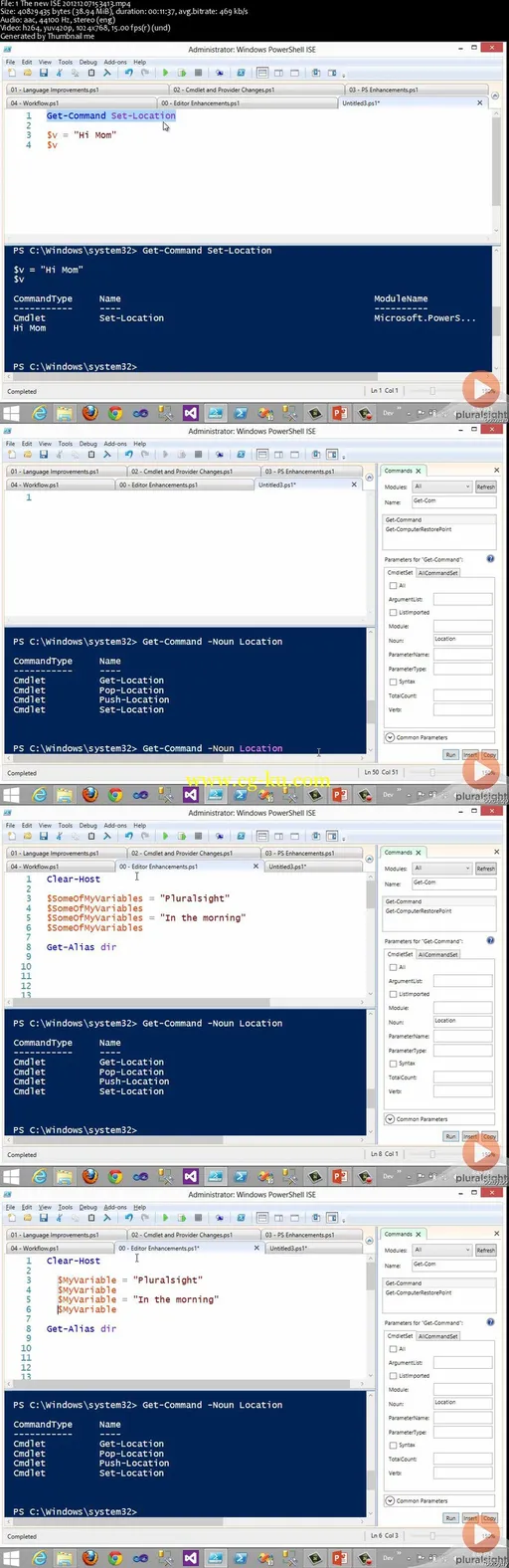Click Noun field containing Location in third frame
The width and height of the screenshot is (509, 1568).
coord(463,1022)
